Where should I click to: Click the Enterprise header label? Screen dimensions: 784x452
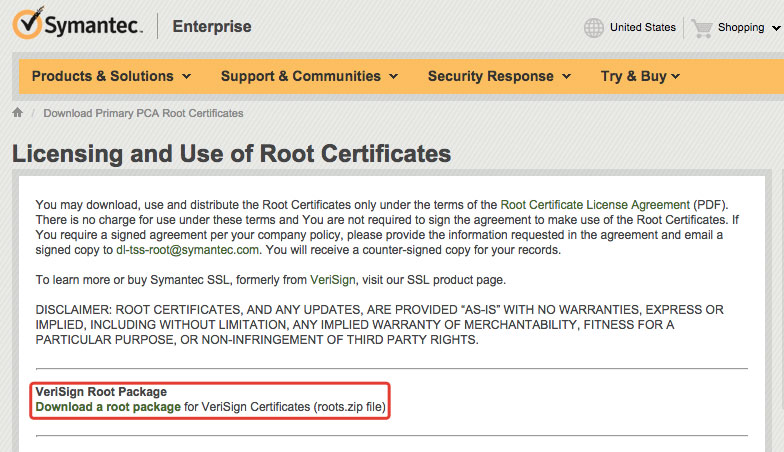click(x=212, y=26)
